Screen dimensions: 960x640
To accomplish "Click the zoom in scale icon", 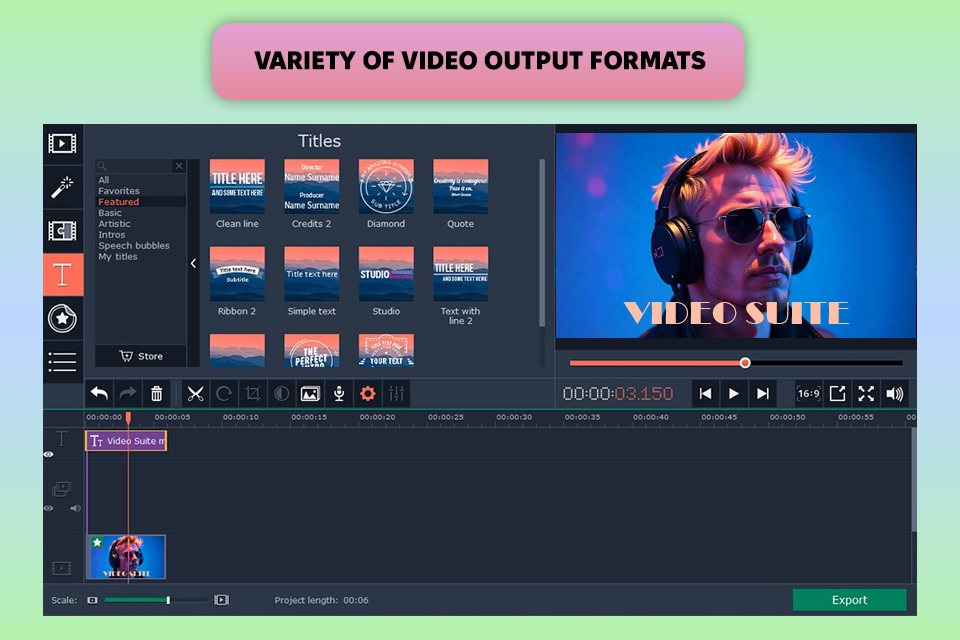I will pos(222,600).
